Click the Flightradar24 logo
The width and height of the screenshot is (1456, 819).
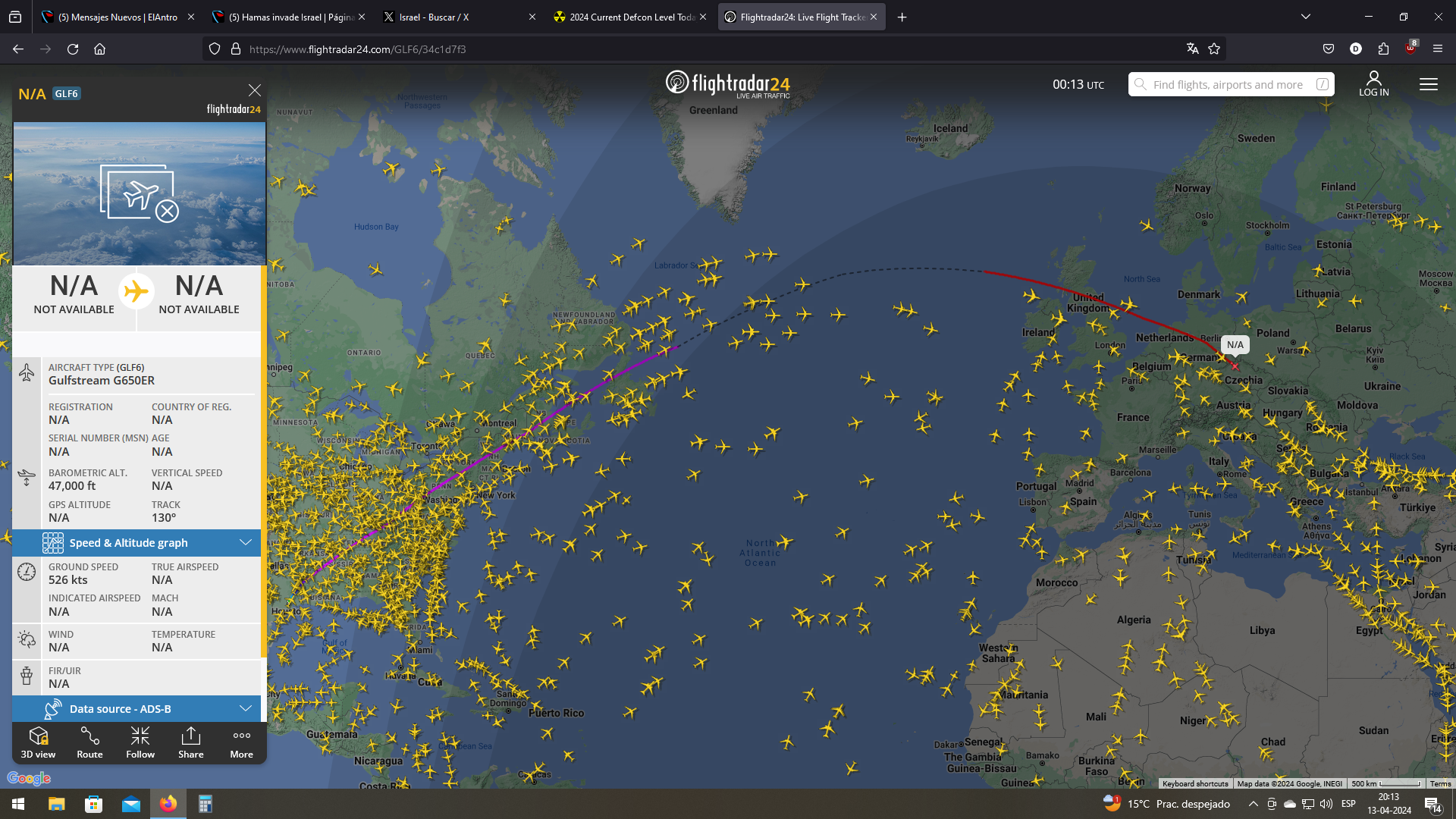click(728, 84)
